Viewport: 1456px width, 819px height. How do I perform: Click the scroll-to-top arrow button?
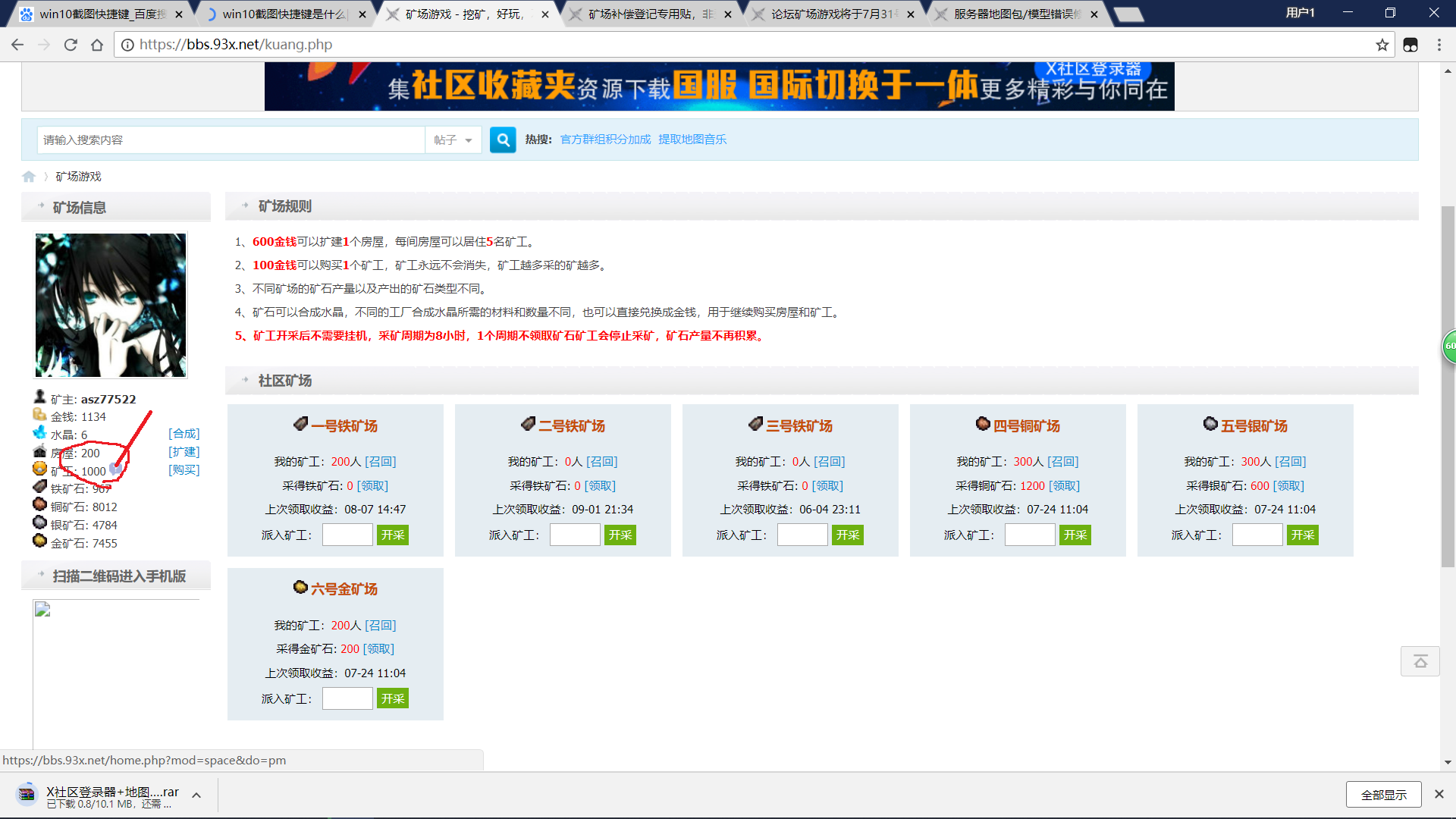coord(1420,661)
